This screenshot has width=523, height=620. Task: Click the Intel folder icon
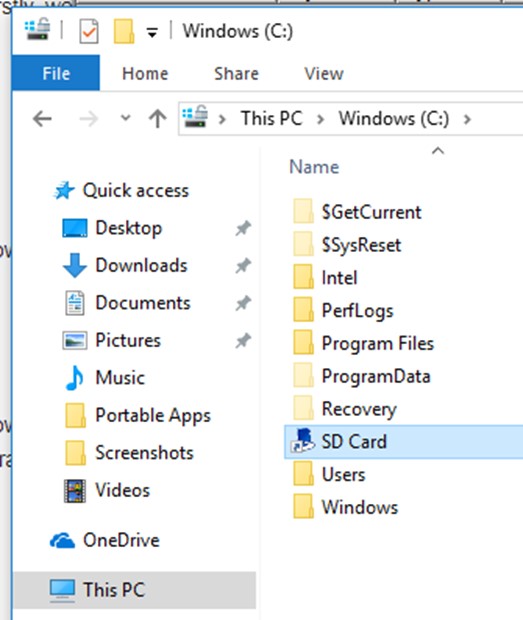[x=303, y=277]
